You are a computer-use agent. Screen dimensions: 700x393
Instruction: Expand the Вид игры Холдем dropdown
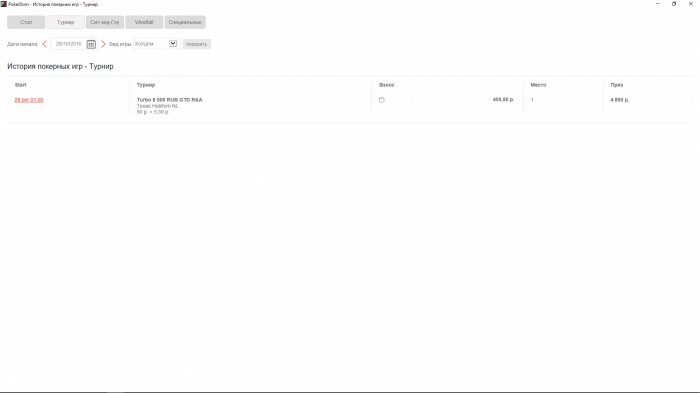173,43
